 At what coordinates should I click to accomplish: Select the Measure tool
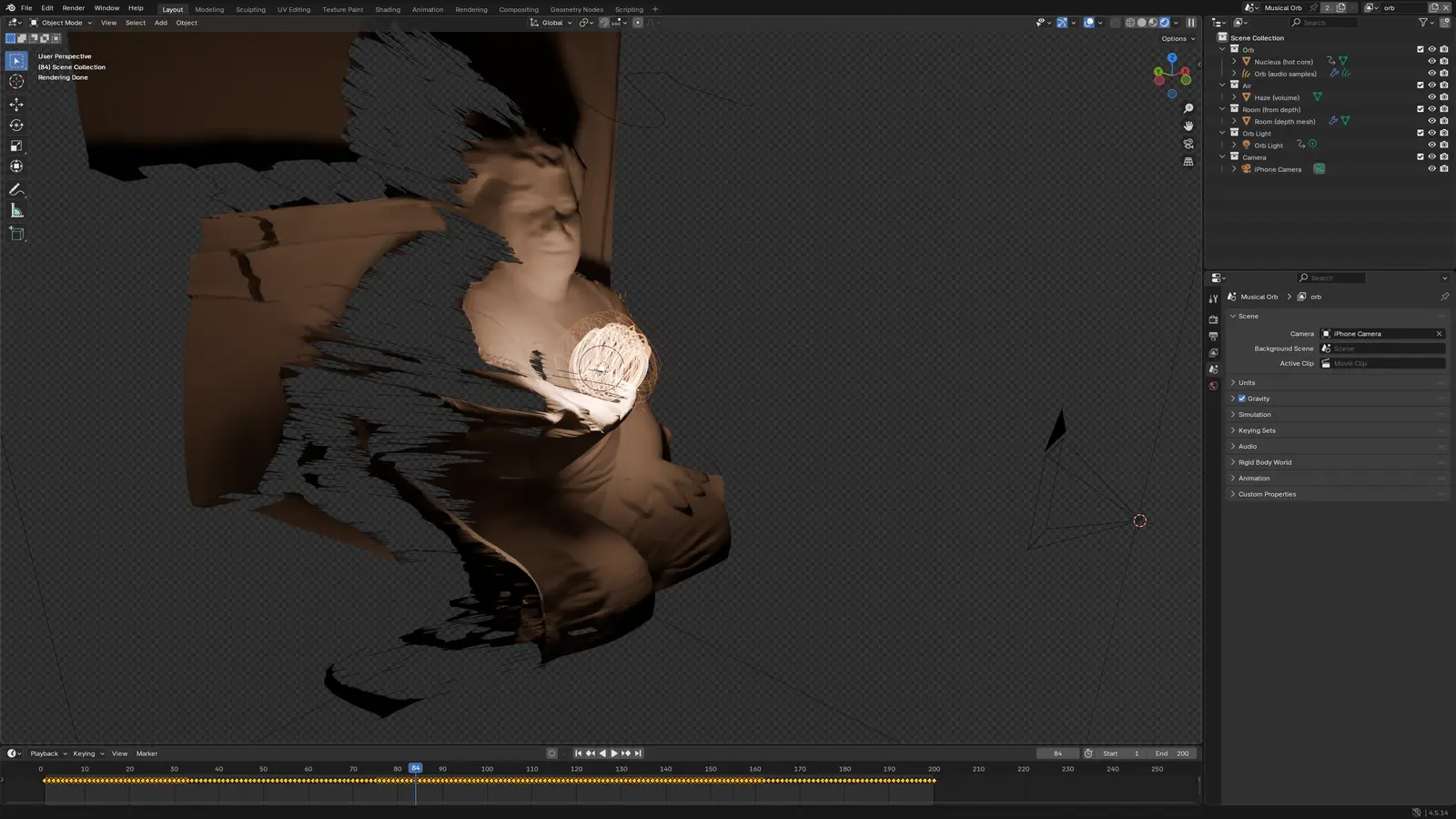16,211
